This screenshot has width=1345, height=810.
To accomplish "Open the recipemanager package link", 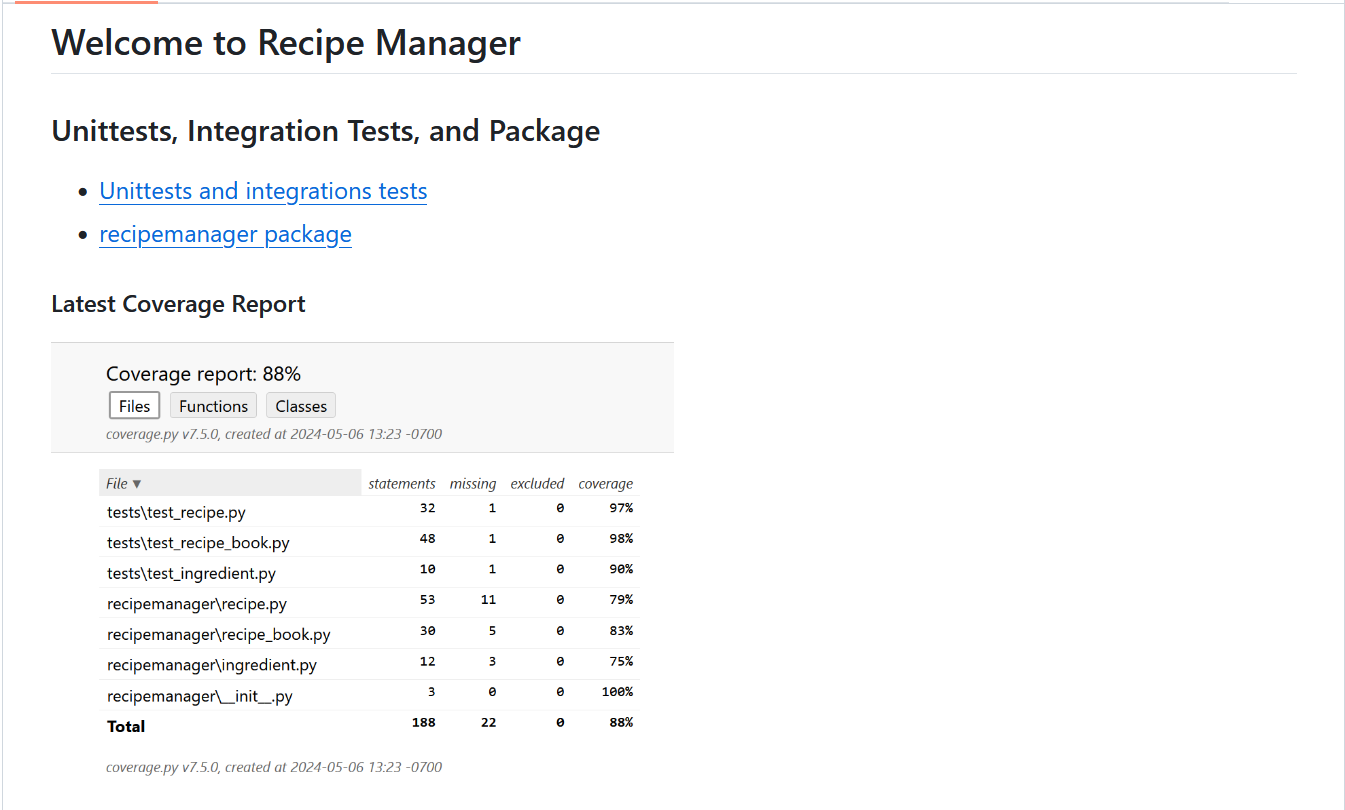I will tap(225, 234).
